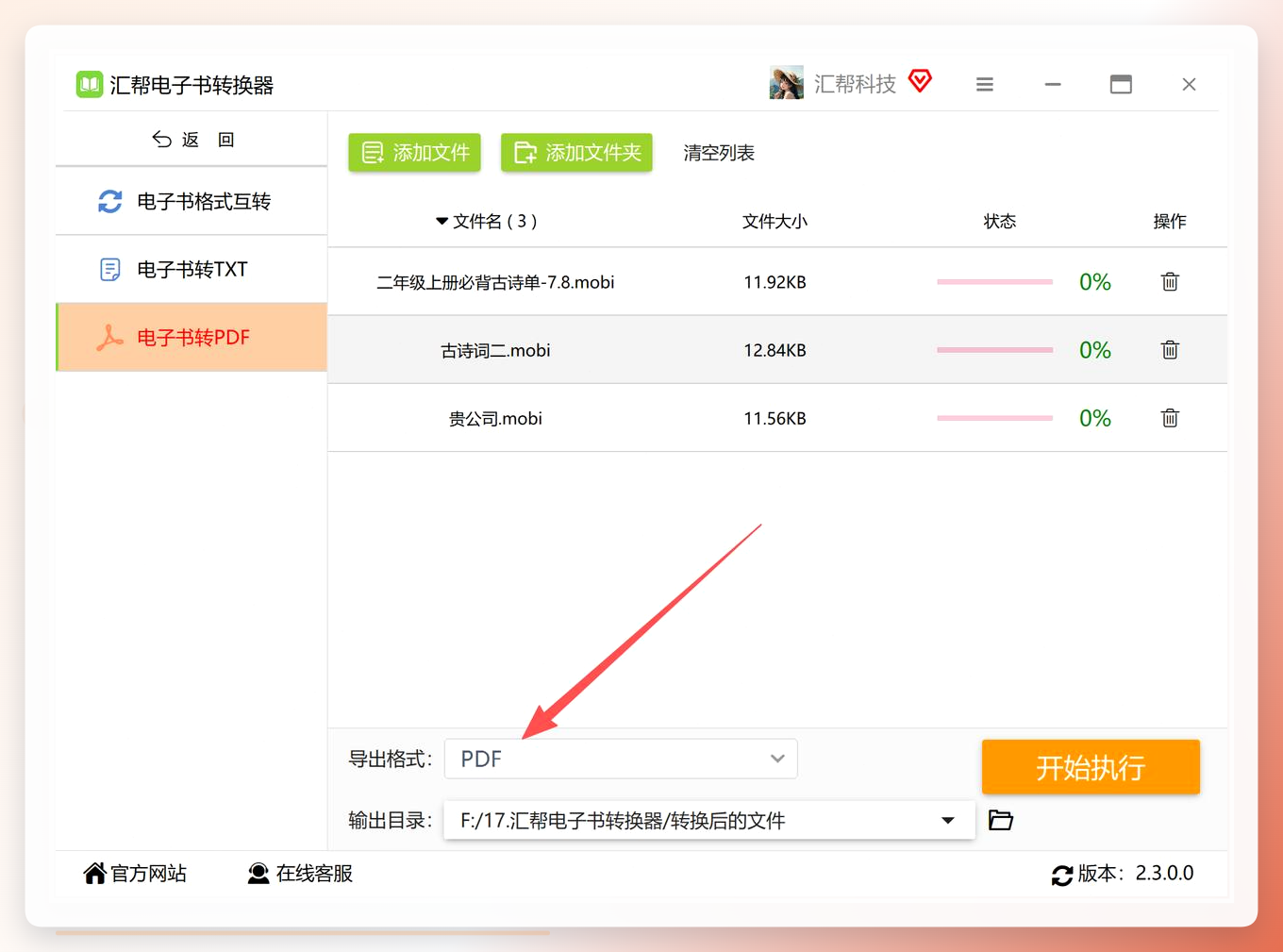Go back with 返回 button
This screenshot has height=952, width=1283.
(x=192, y=140)
